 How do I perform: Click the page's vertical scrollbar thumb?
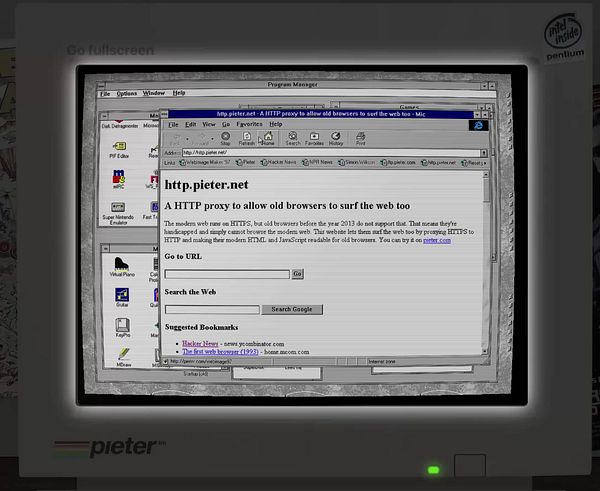tap(486, 189)
